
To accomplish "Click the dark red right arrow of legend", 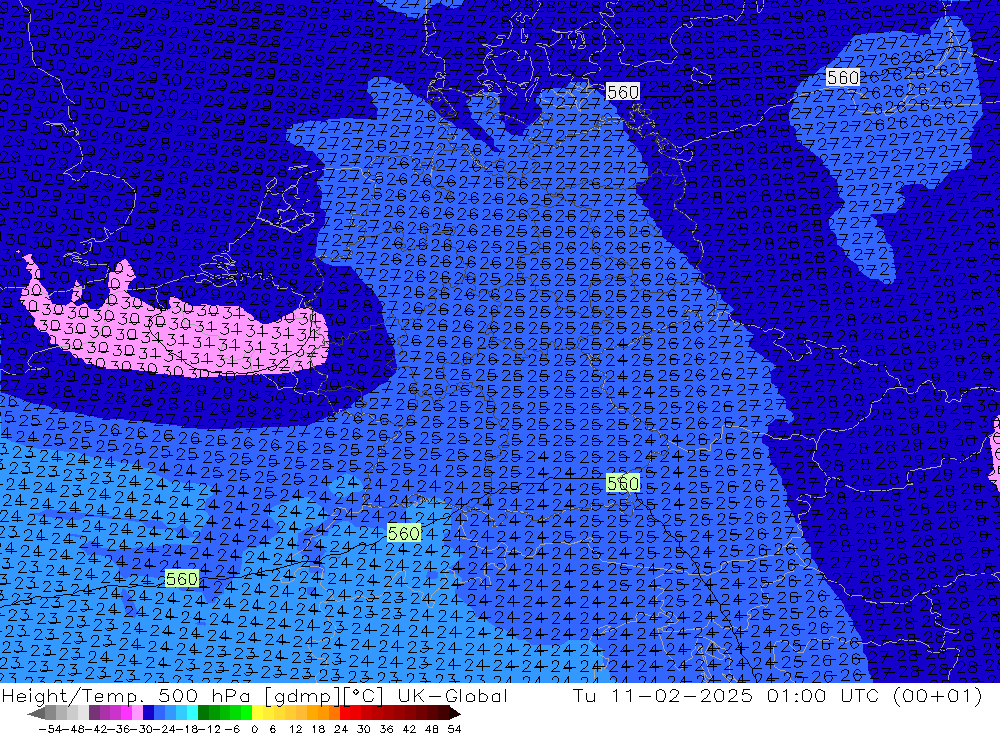I will (454, 714).
